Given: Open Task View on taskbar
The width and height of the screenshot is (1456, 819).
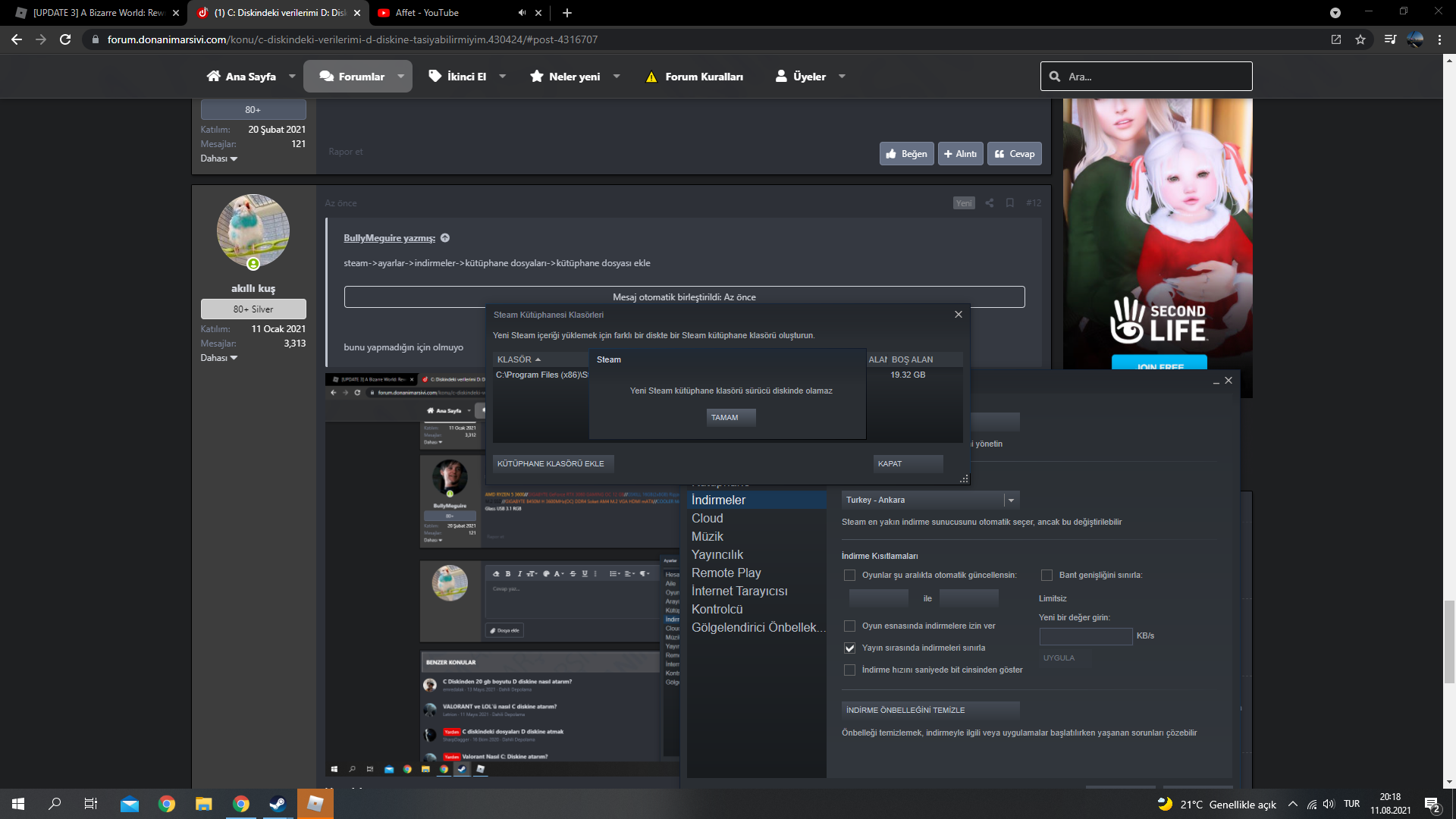Looking at the screenshot, I should pyautogui.click(x=91, y=804).
